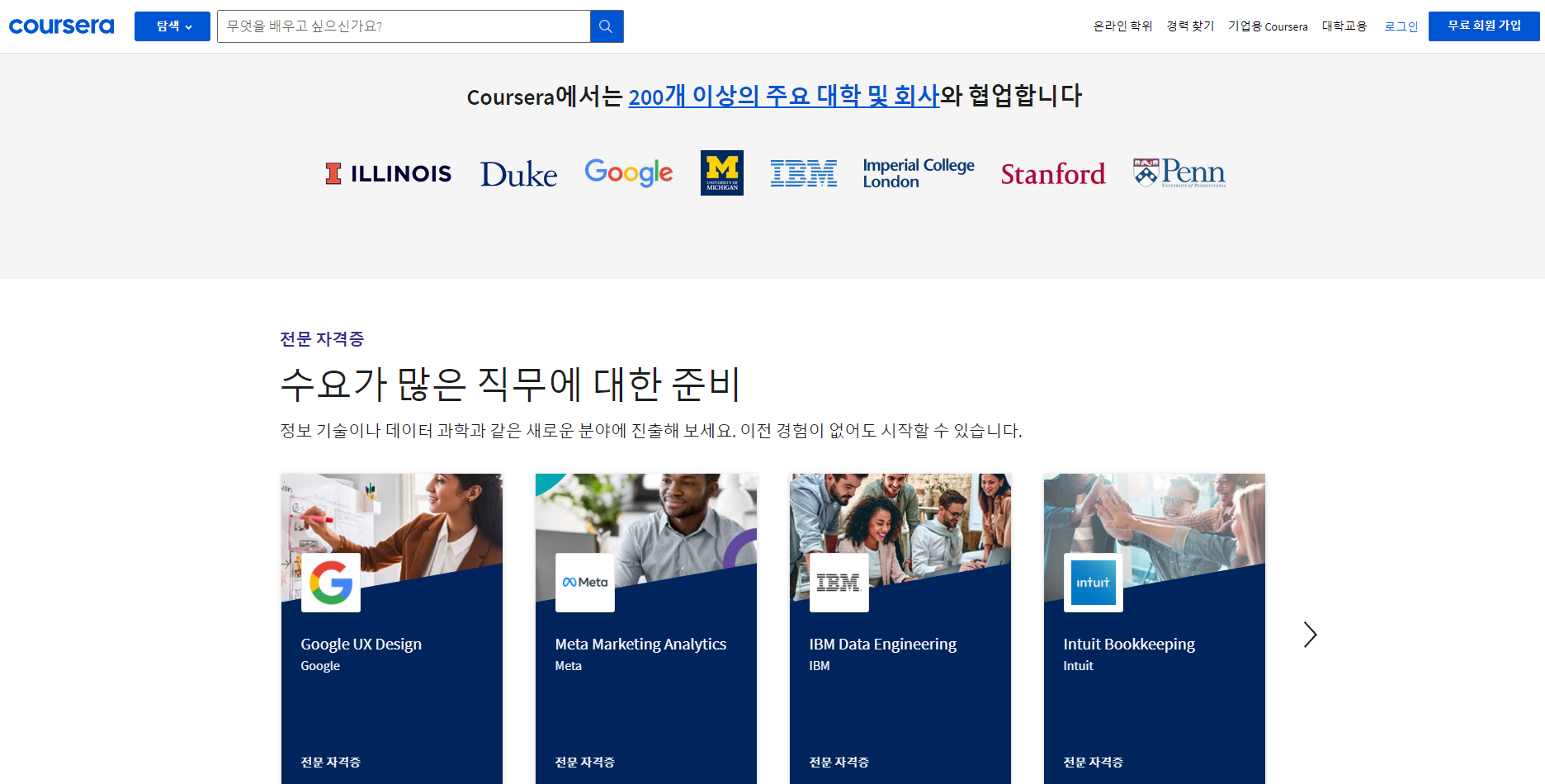This screenshot has height=784, width=1545.
Task: Click the IBM logo icon on card
Action: 839,583
